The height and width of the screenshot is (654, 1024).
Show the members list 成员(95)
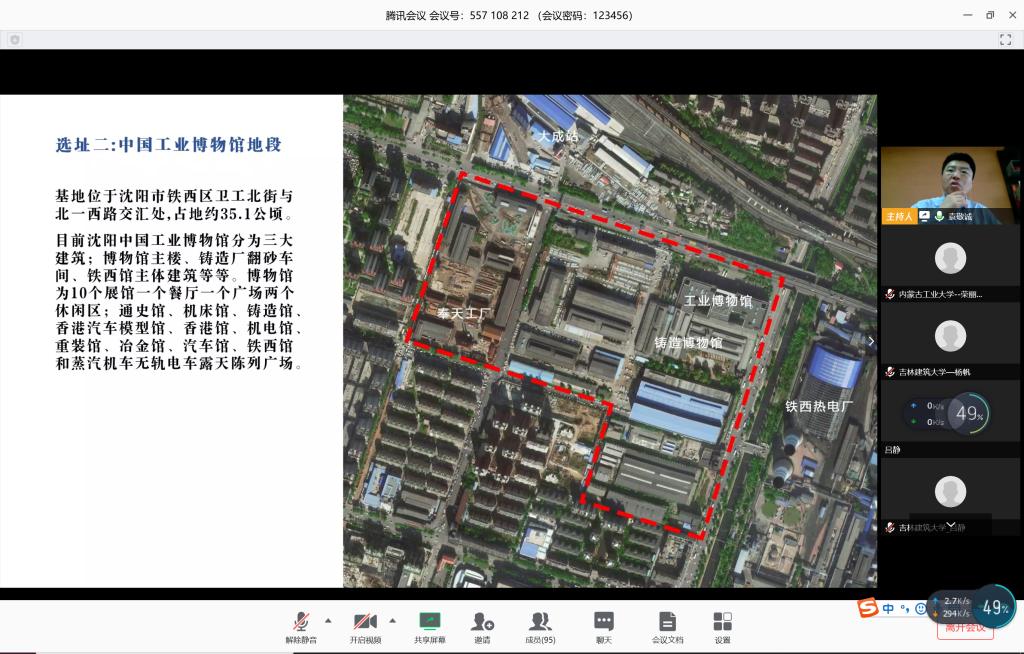click(540, 627)
